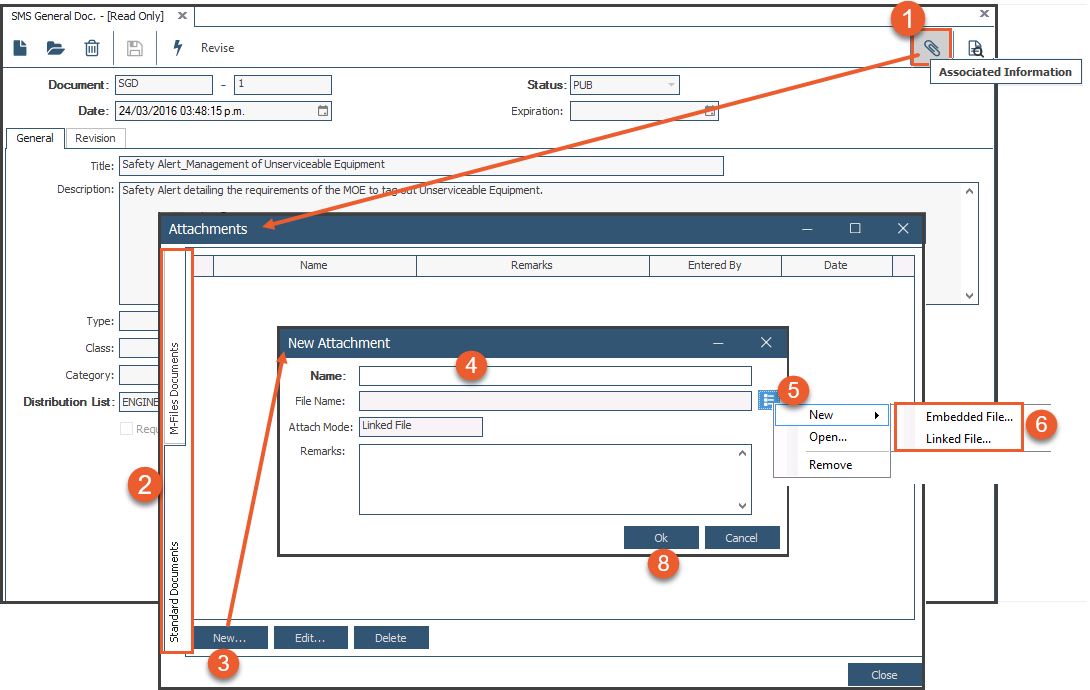Click the document number field showing 1
This screenshot has height=690, width=1090.
(x=282, y=85)
